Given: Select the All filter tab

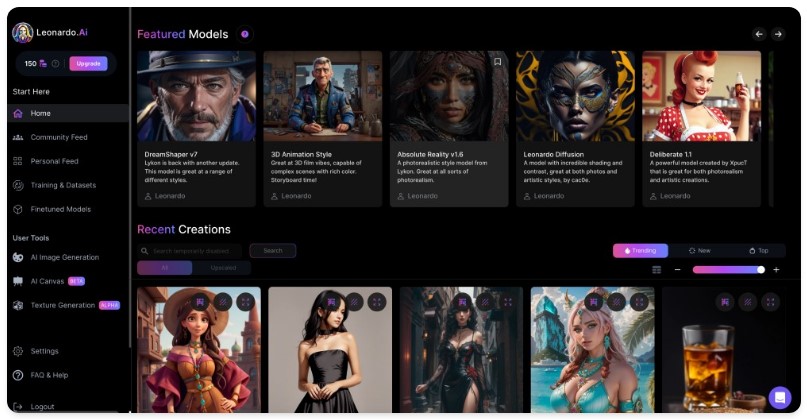Looking at the screenshot, I should 165,268.
